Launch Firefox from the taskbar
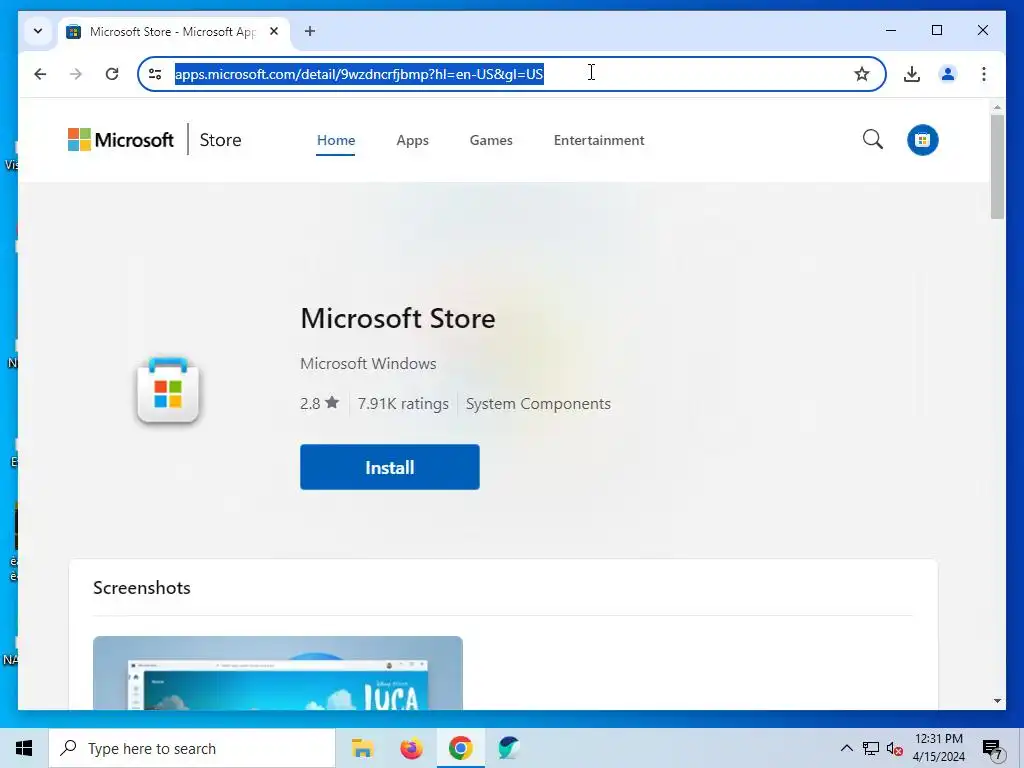Viewport: 1024px width, 768px height. 411,748
